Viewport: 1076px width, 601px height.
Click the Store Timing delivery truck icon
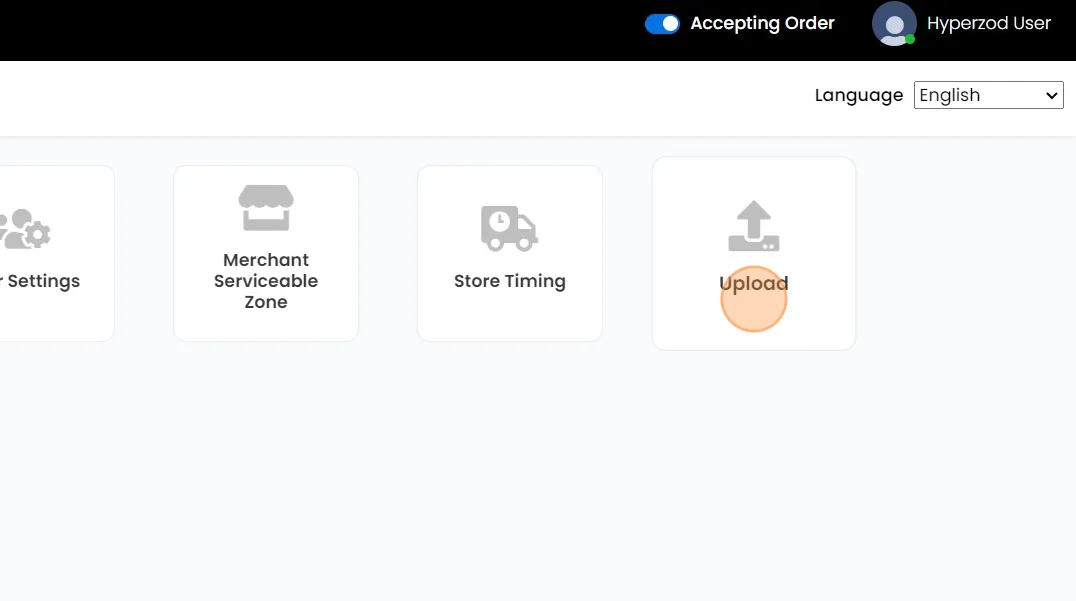click(509, 228)
